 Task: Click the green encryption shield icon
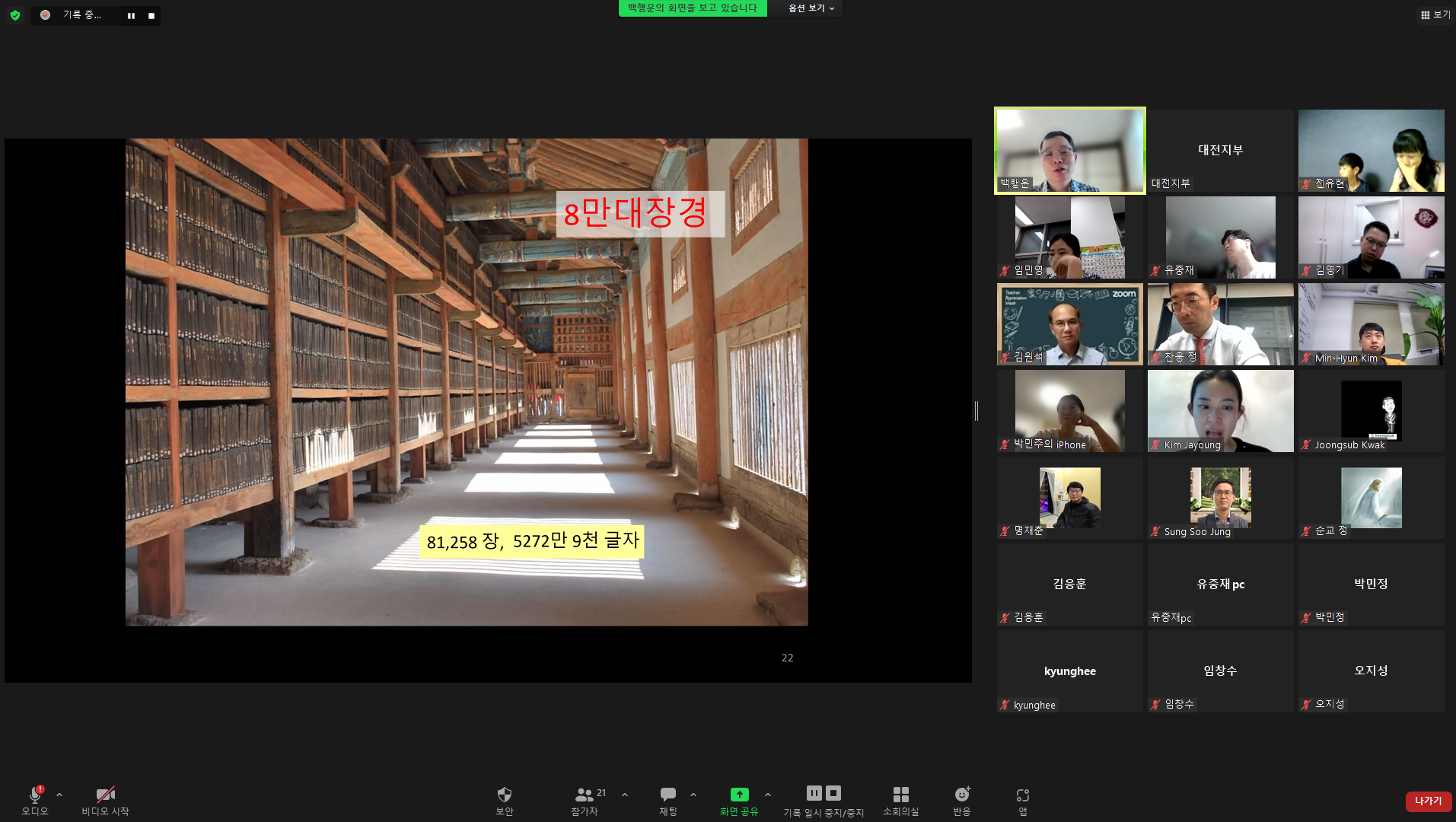point(15,15)
